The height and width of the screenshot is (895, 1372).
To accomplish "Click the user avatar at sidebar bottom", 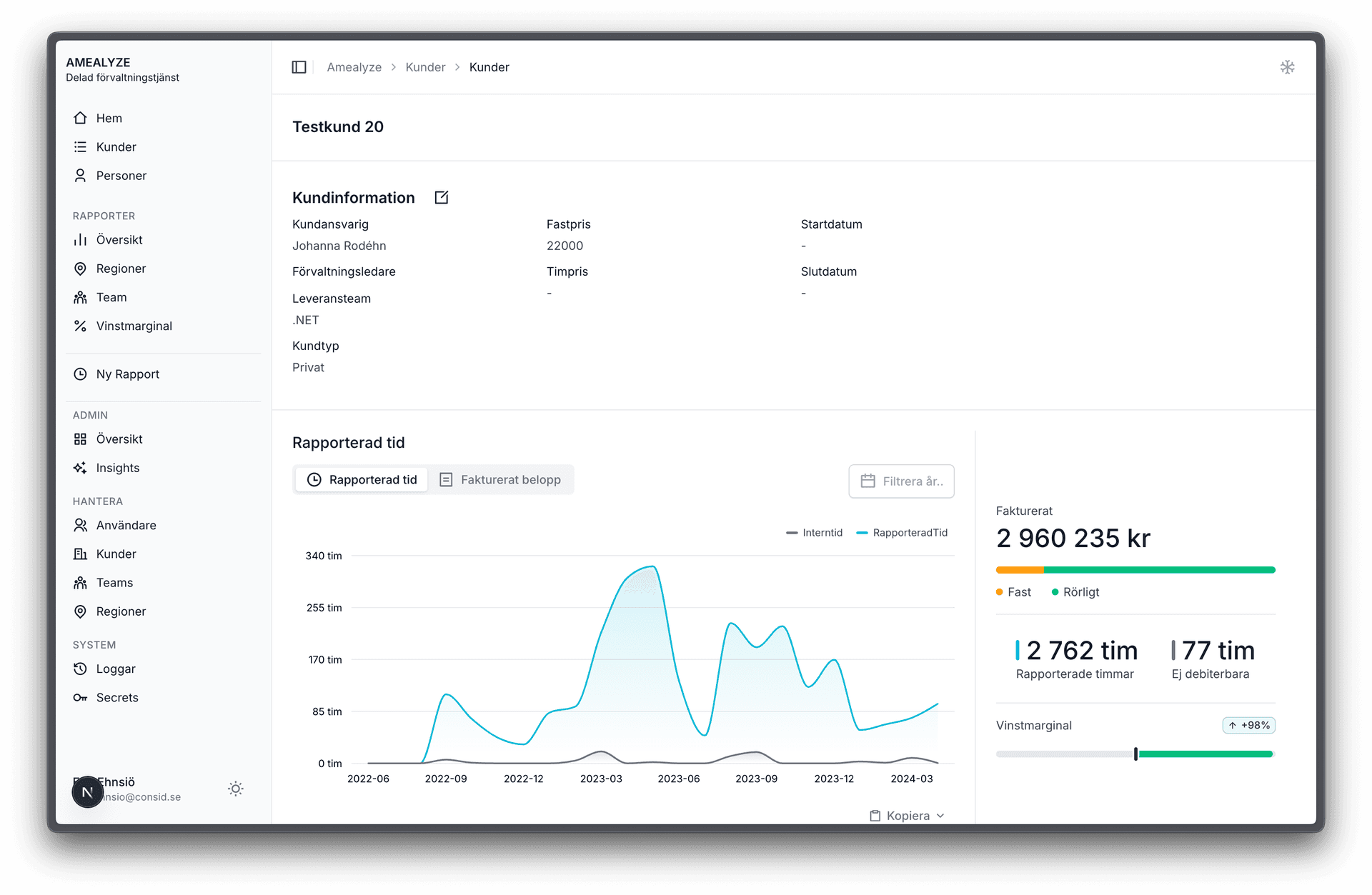I will [x=87, y=791].
